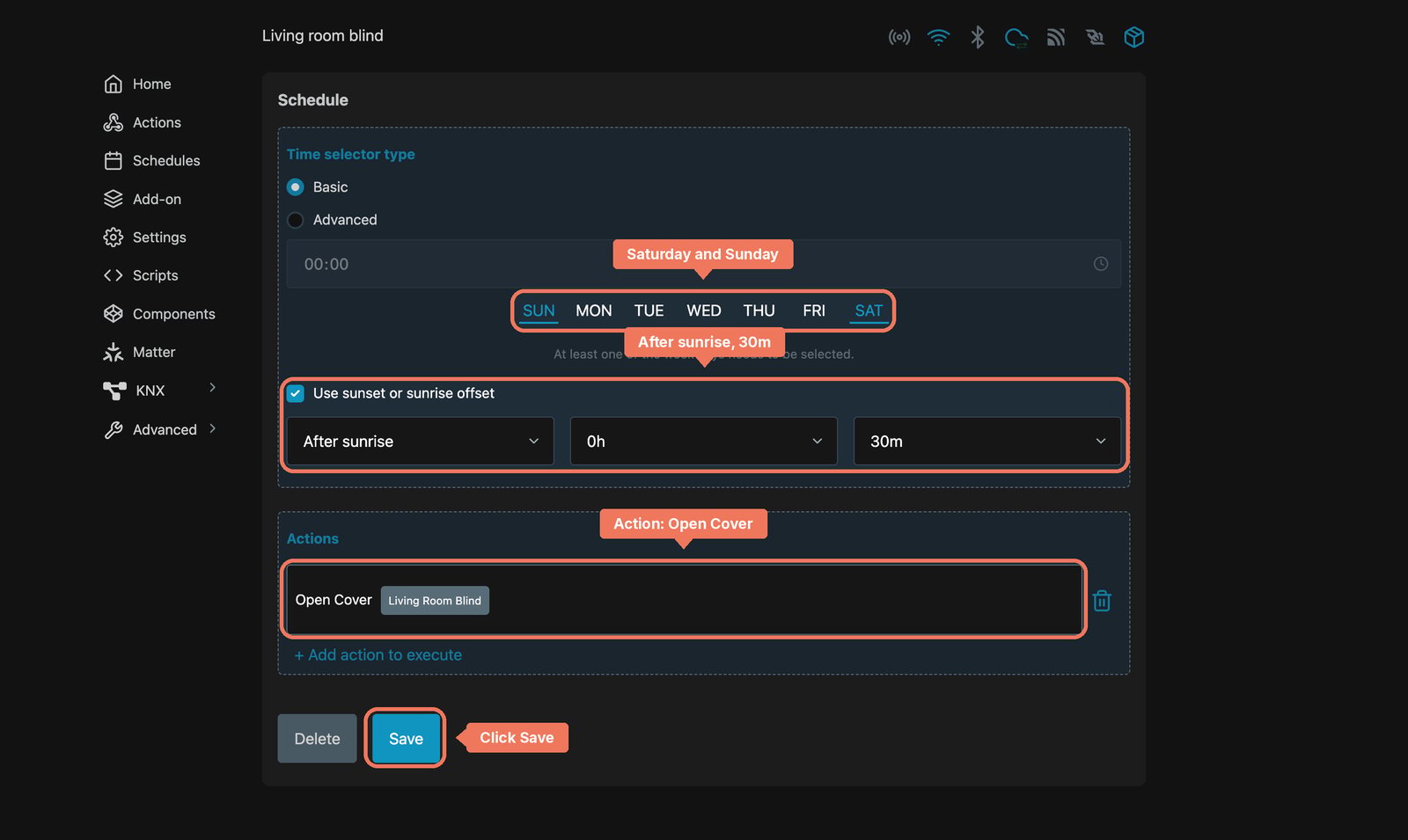Click the access point signal icon
The image size is (1408, 840).
[x=898, y=37]
